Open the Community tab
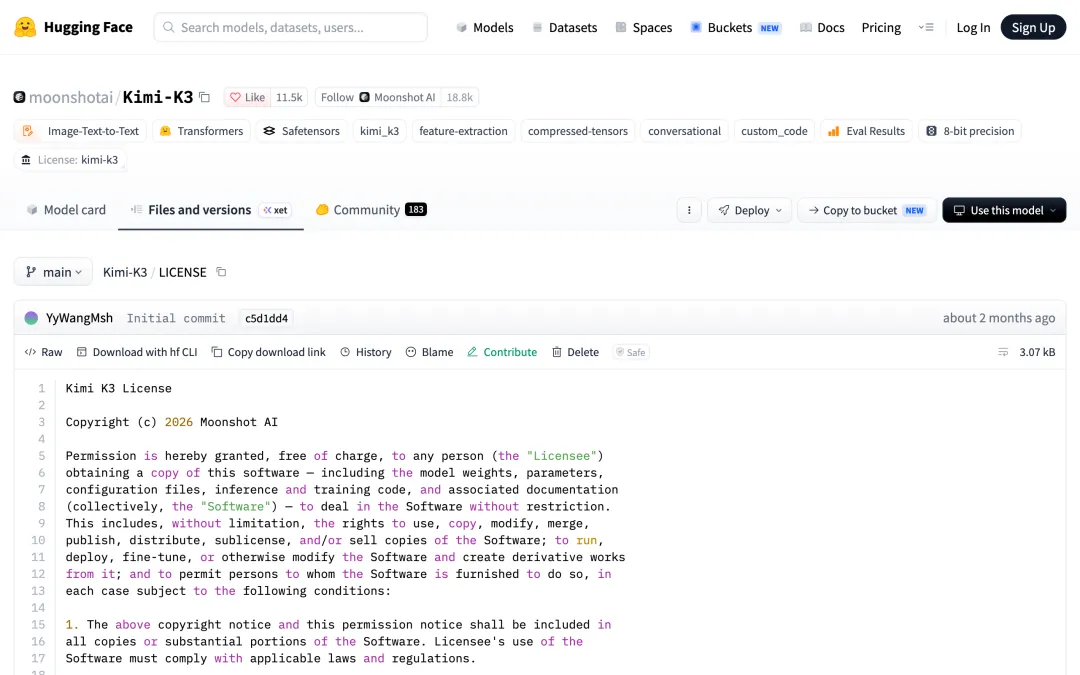 371,210
